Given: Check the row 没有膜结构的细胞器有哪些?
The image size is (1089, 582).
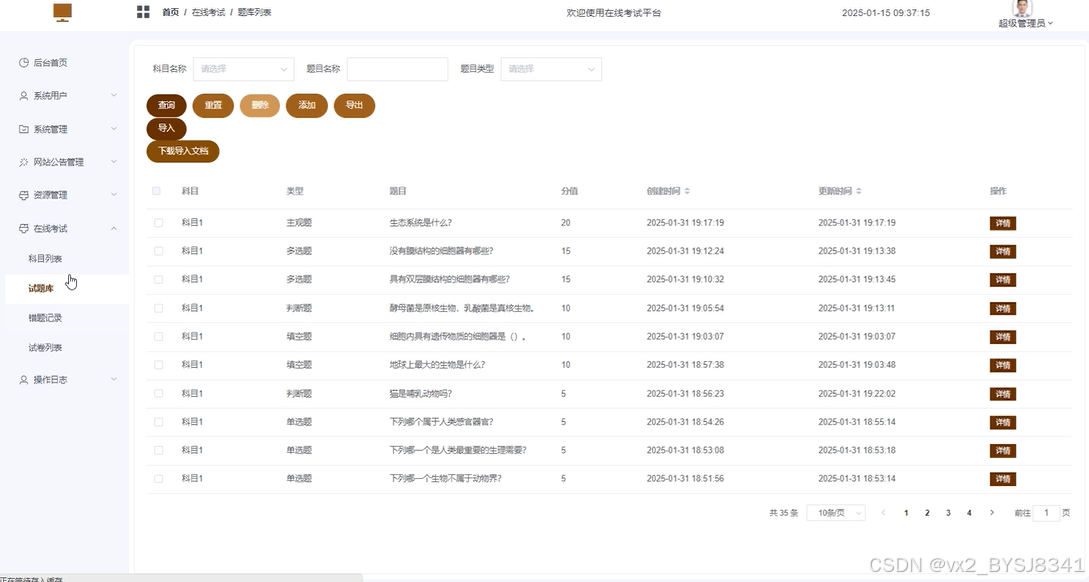Looking at the screenshot, I should pos(158,251).
